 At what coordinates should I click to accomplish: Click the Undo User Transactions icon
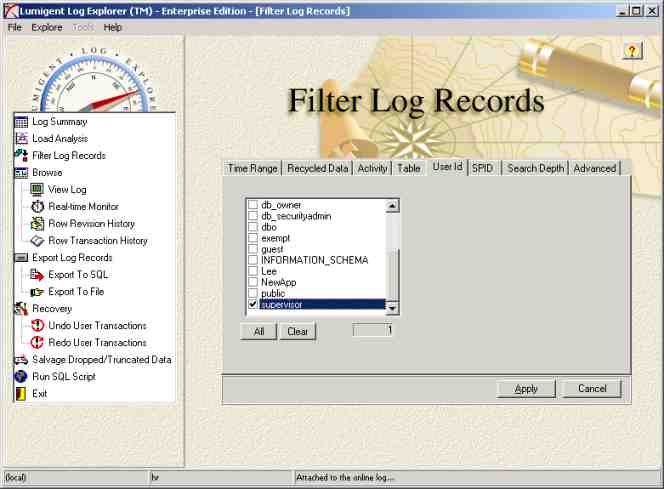37,326
